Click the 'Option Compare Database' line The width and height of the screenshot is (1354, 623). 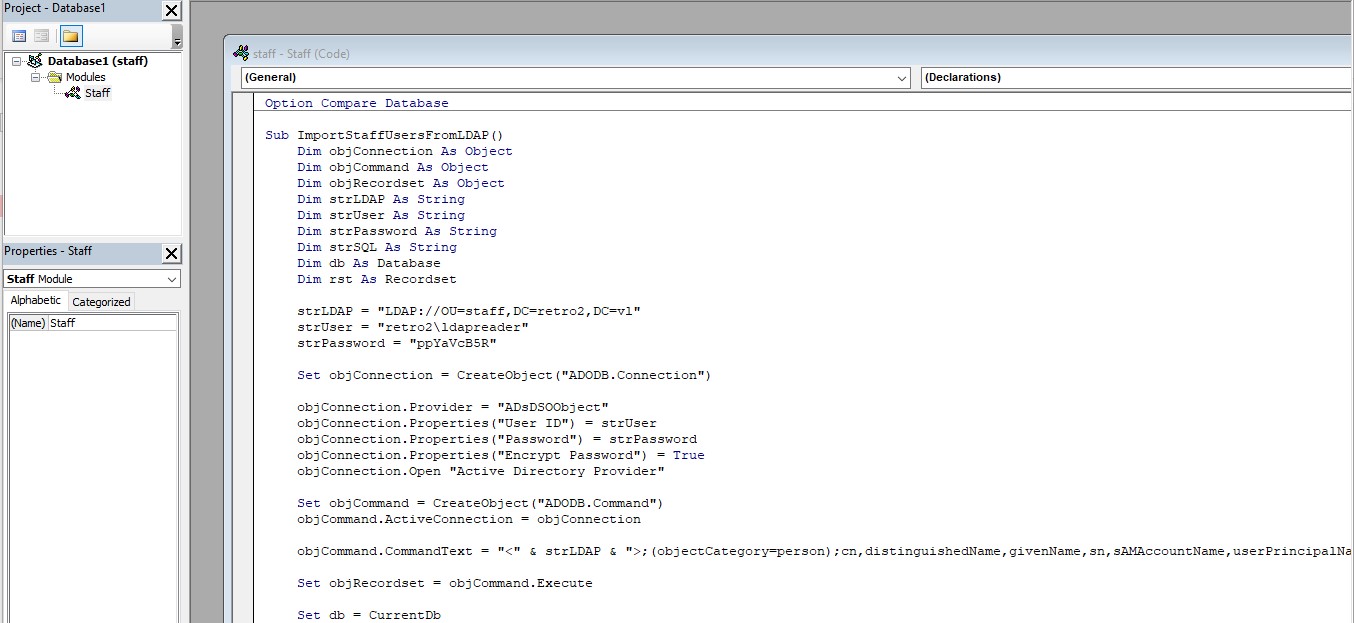(357, 103)
